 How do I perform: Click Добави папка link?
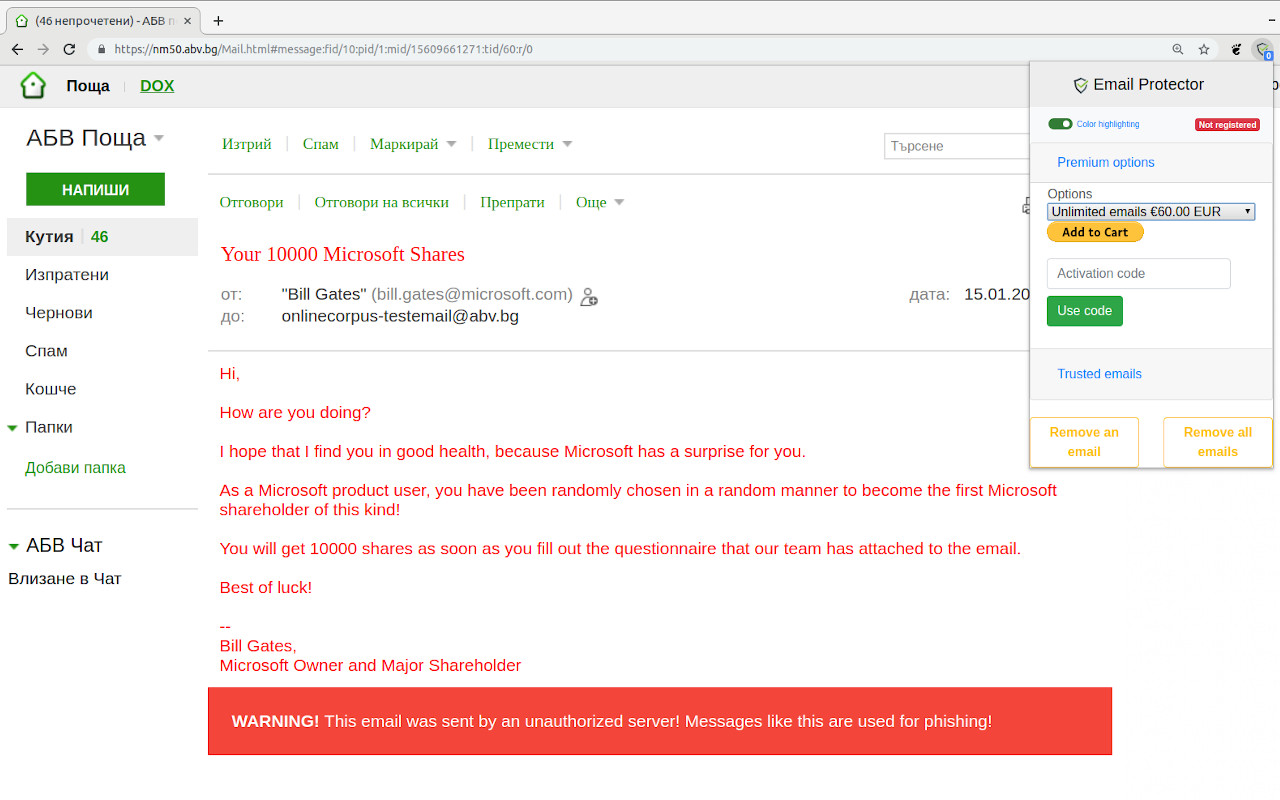[75, 468]
